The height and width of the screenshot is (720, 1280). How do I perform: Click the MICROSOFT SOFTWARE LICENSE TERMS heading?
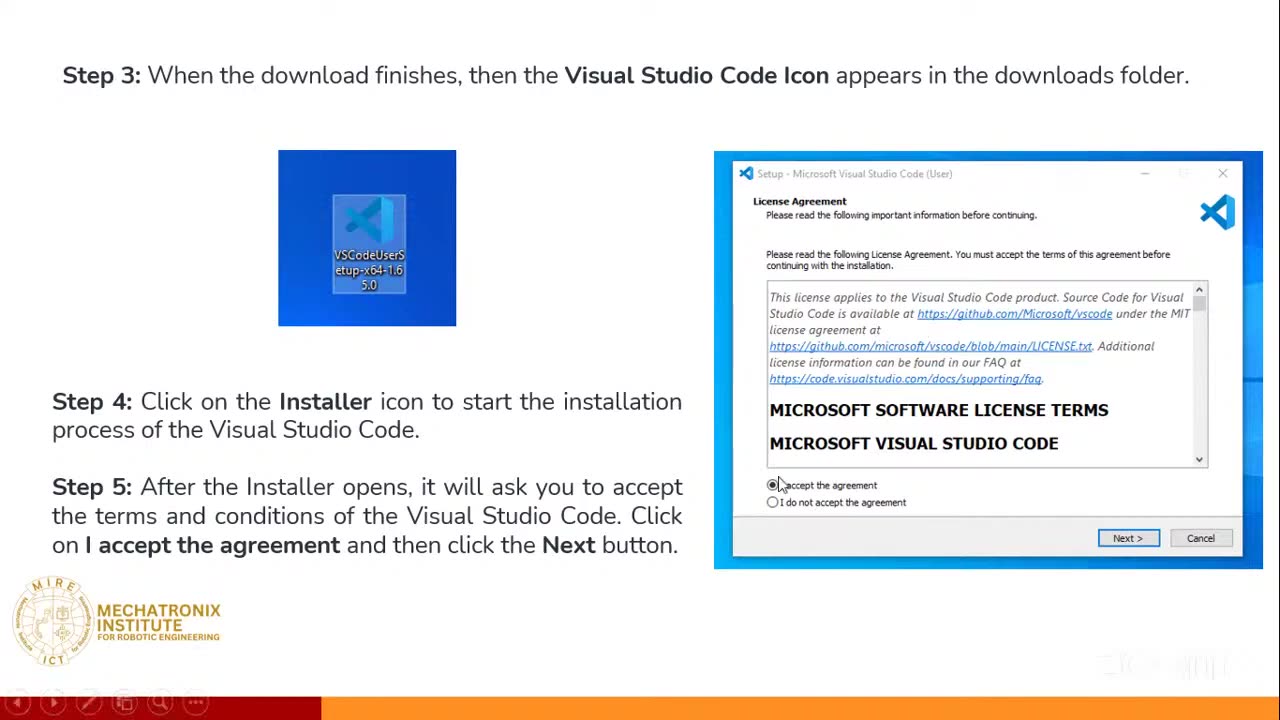[938, 410]
